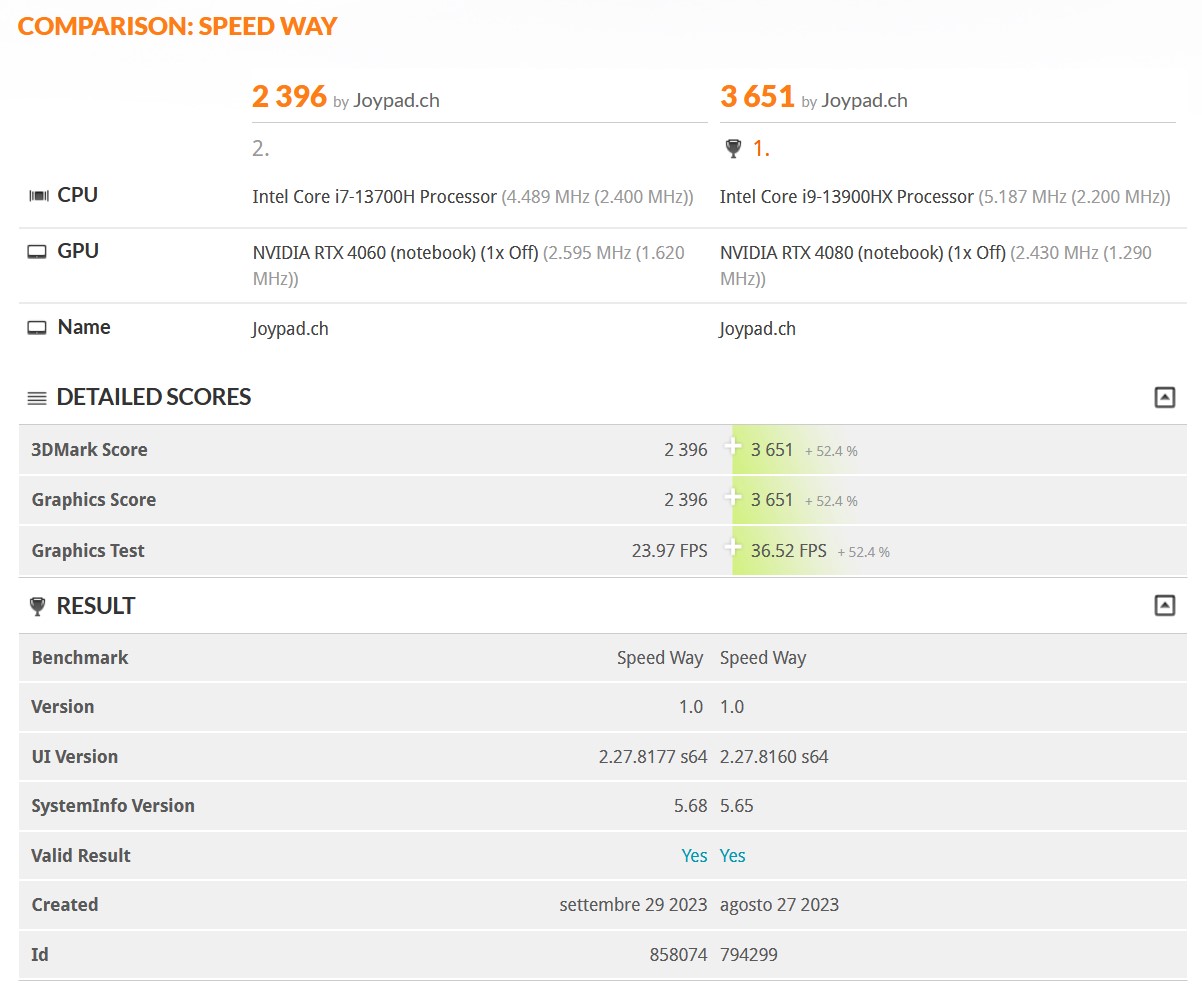The image size is (1202, 986).
Task: Click the GPU row label
Action: coord(78,251)
